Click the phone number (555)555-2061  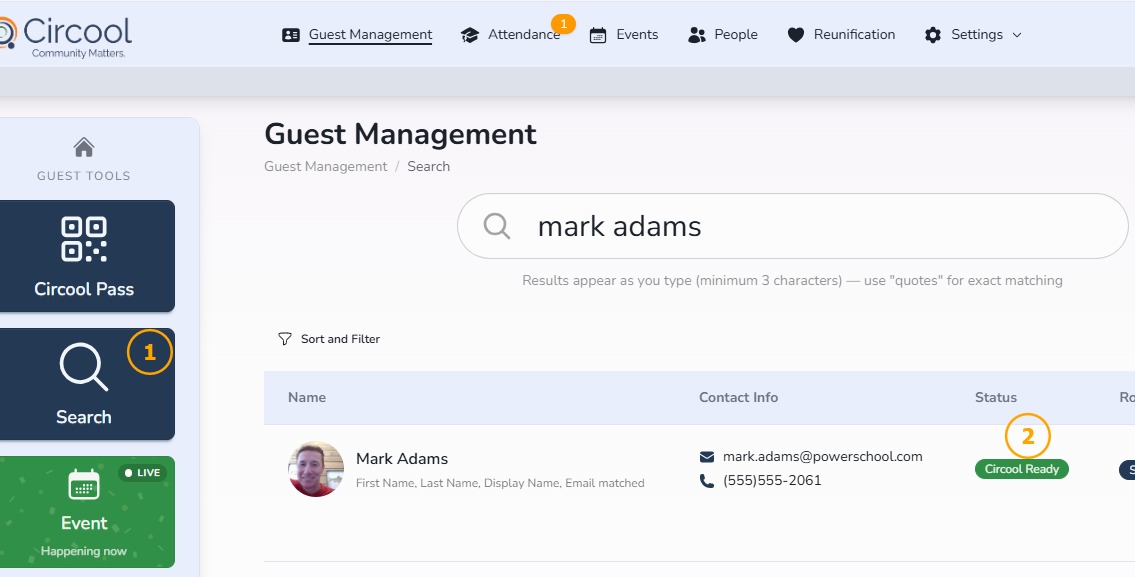[772, 481]
